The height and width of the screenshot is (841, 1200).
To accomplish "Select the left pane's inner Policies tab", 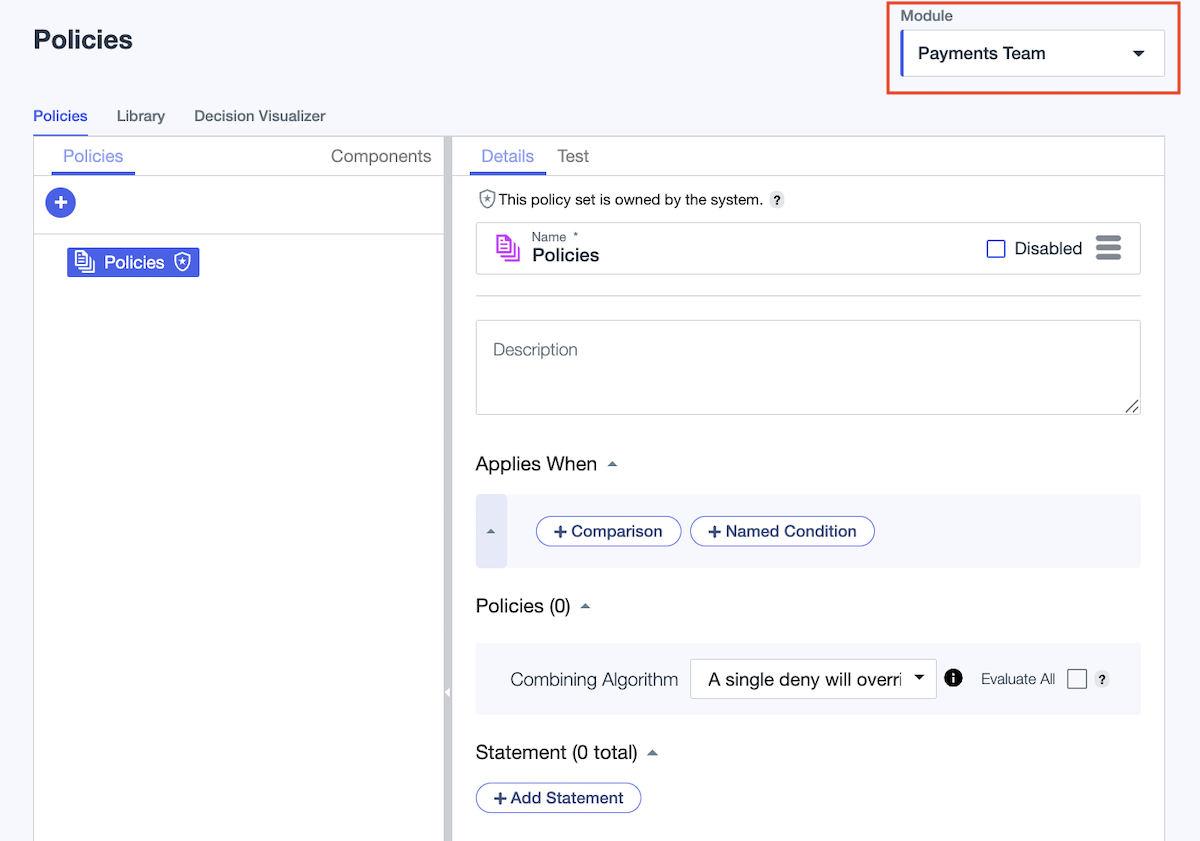I will click(93, 156).
